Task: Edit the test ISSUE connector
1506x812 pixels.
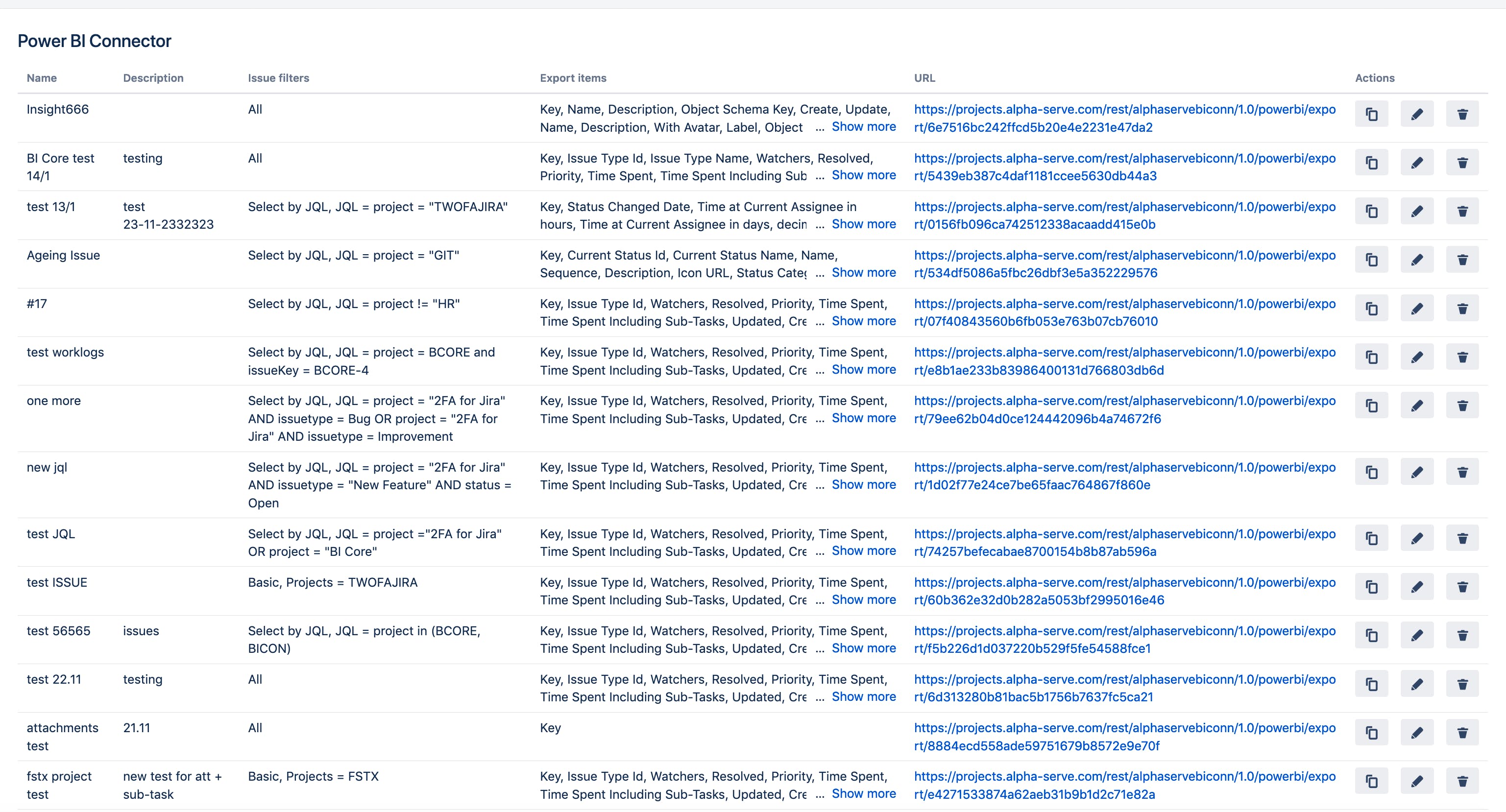Action: pyautogui.click(x=1416, y=587)
